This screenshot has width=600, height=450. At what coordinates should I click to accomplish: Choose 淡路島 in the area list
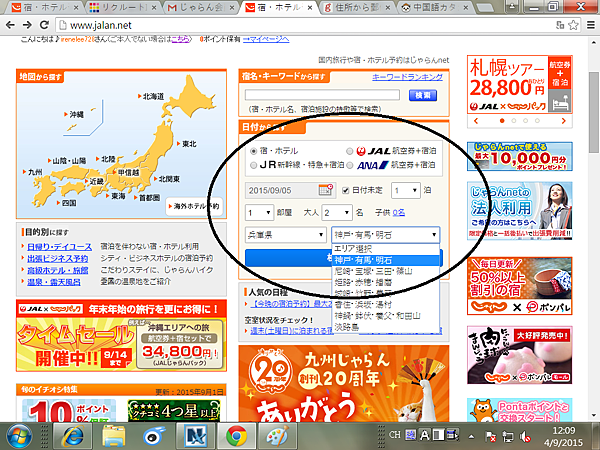point(385,327)
